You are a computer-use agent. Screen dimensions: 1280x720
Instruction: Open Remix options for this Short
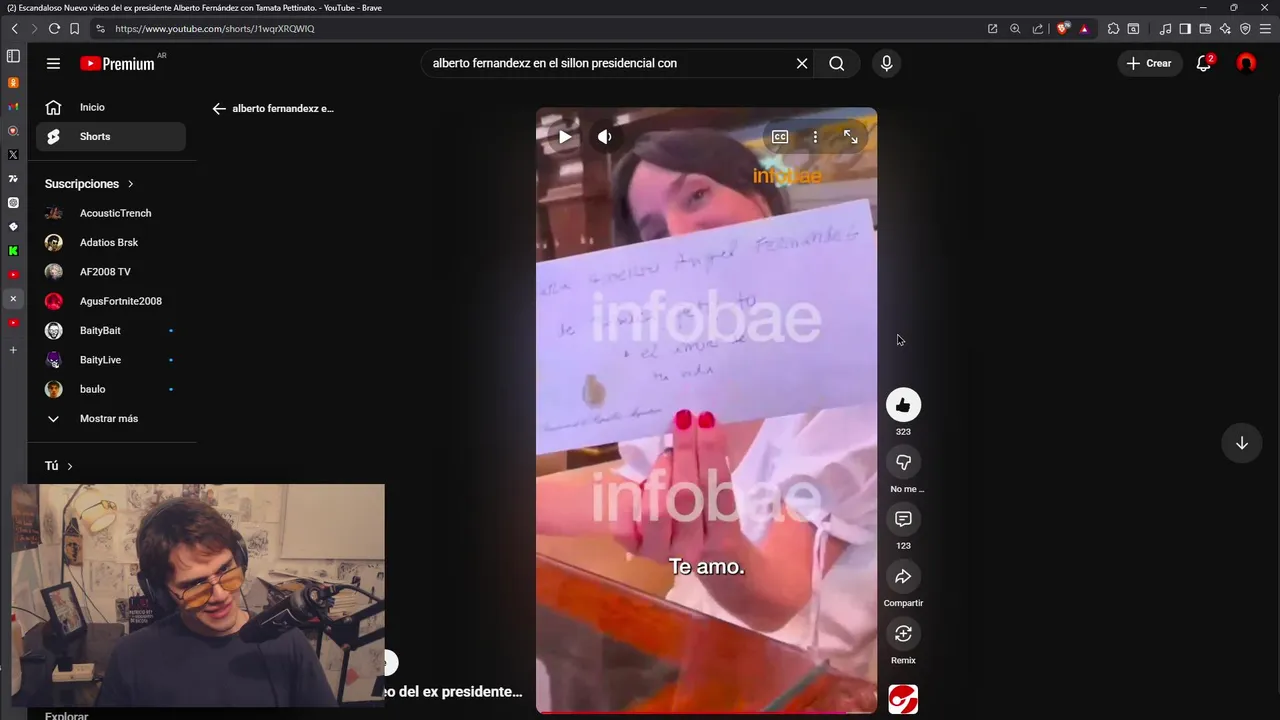903,633
